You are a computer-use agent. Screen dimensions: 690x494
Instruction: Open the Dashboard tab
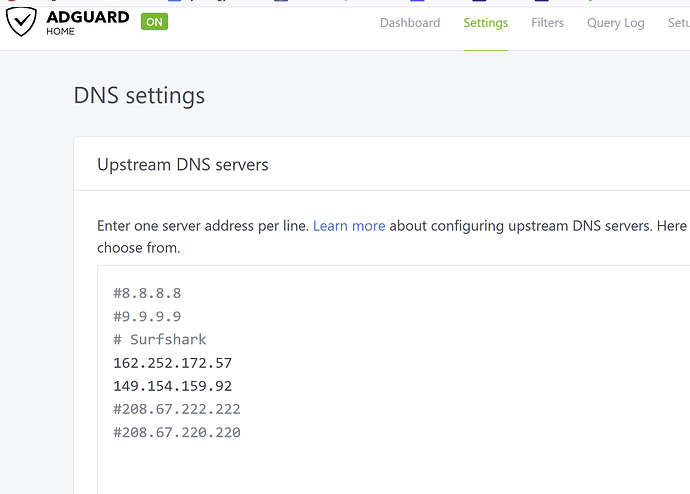click(x=409, y=23)
